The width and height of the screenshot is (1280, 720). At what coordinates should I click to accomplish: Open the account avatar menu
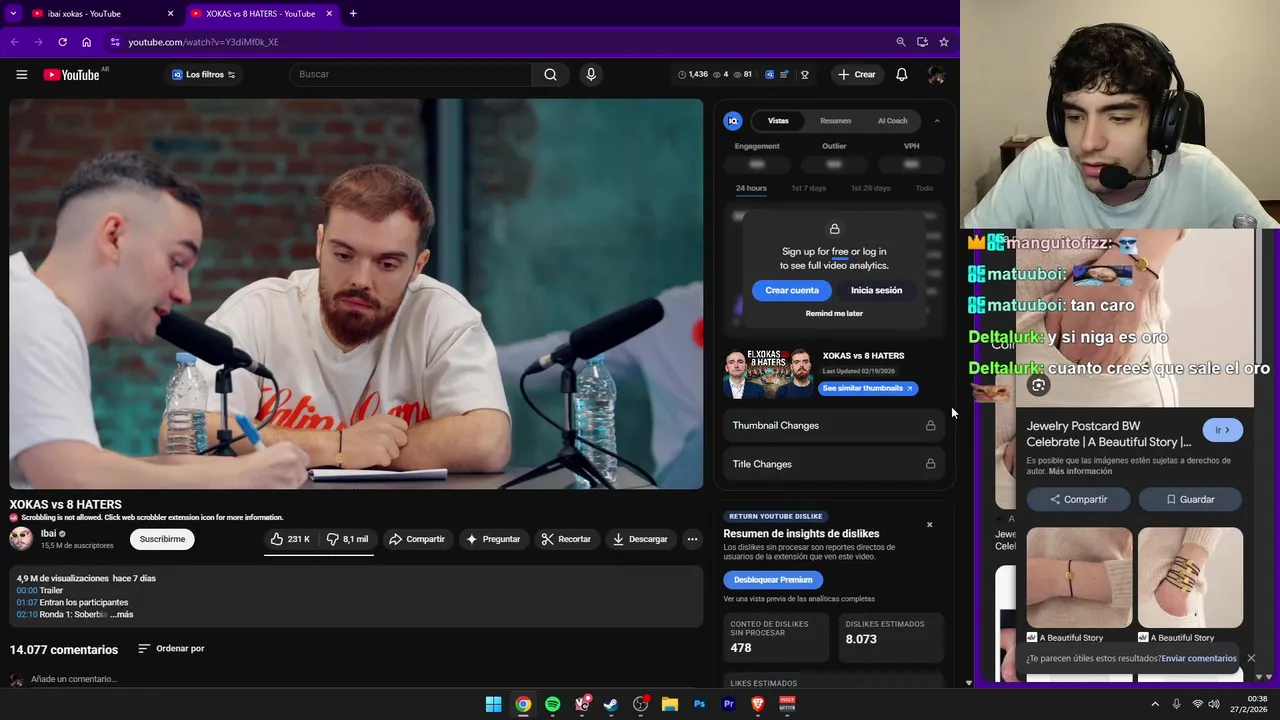coord(936,74)
